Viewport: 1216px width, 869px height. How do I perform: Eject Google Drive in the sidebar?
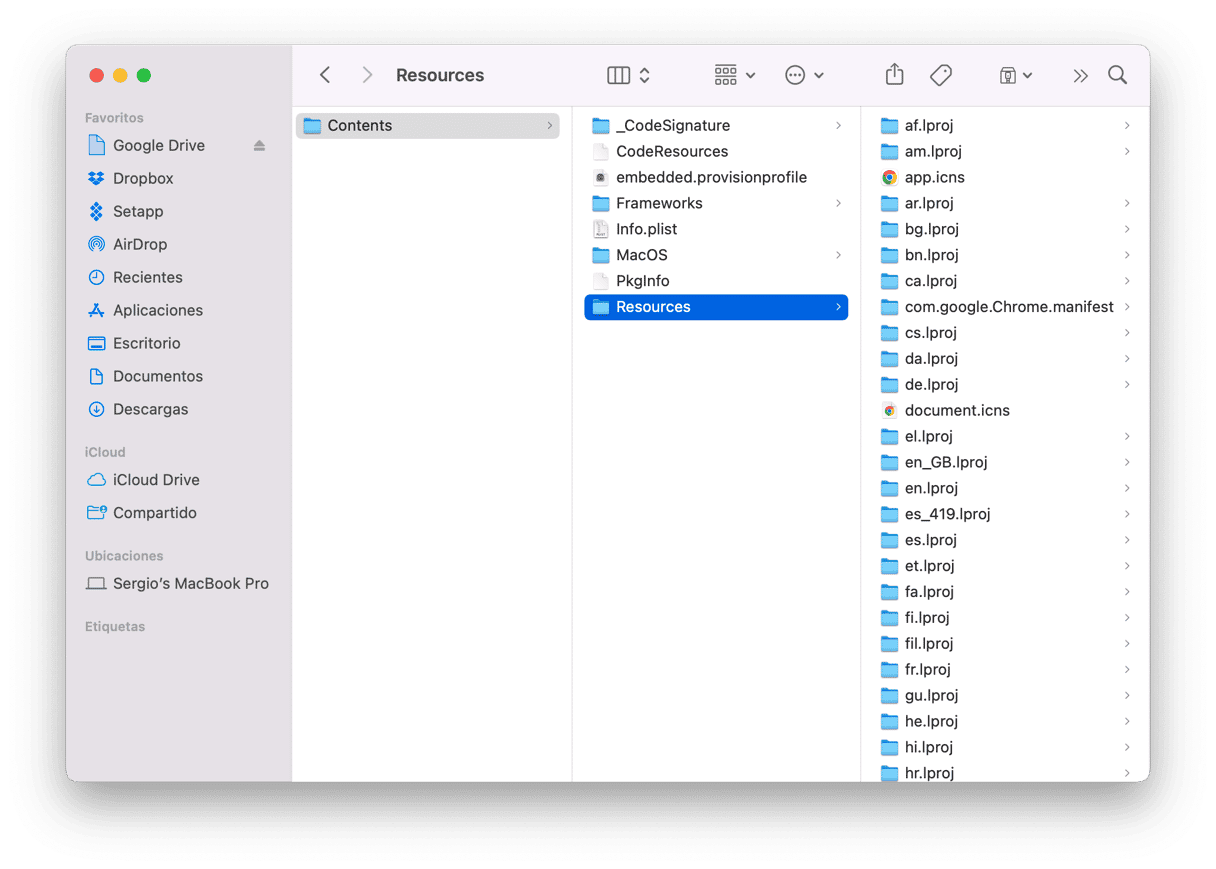(259, 146)
